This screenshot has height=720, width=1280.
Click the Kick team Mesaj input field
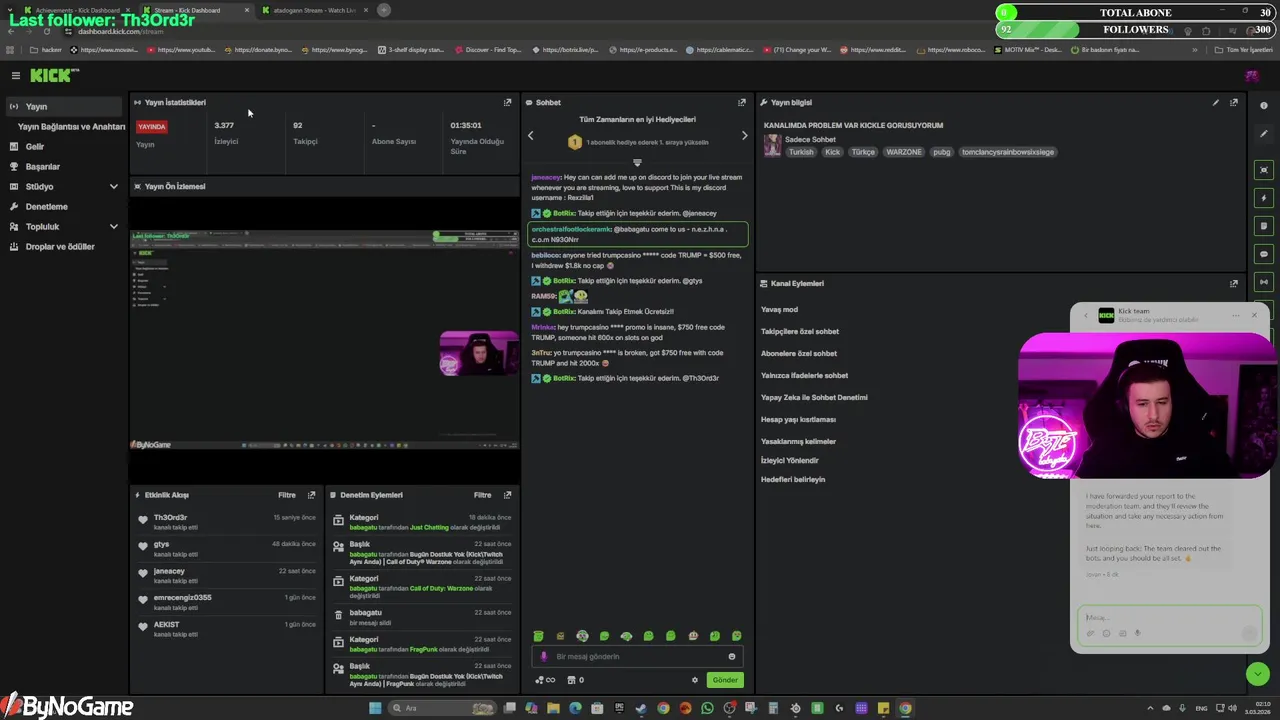pos(1168,618)
